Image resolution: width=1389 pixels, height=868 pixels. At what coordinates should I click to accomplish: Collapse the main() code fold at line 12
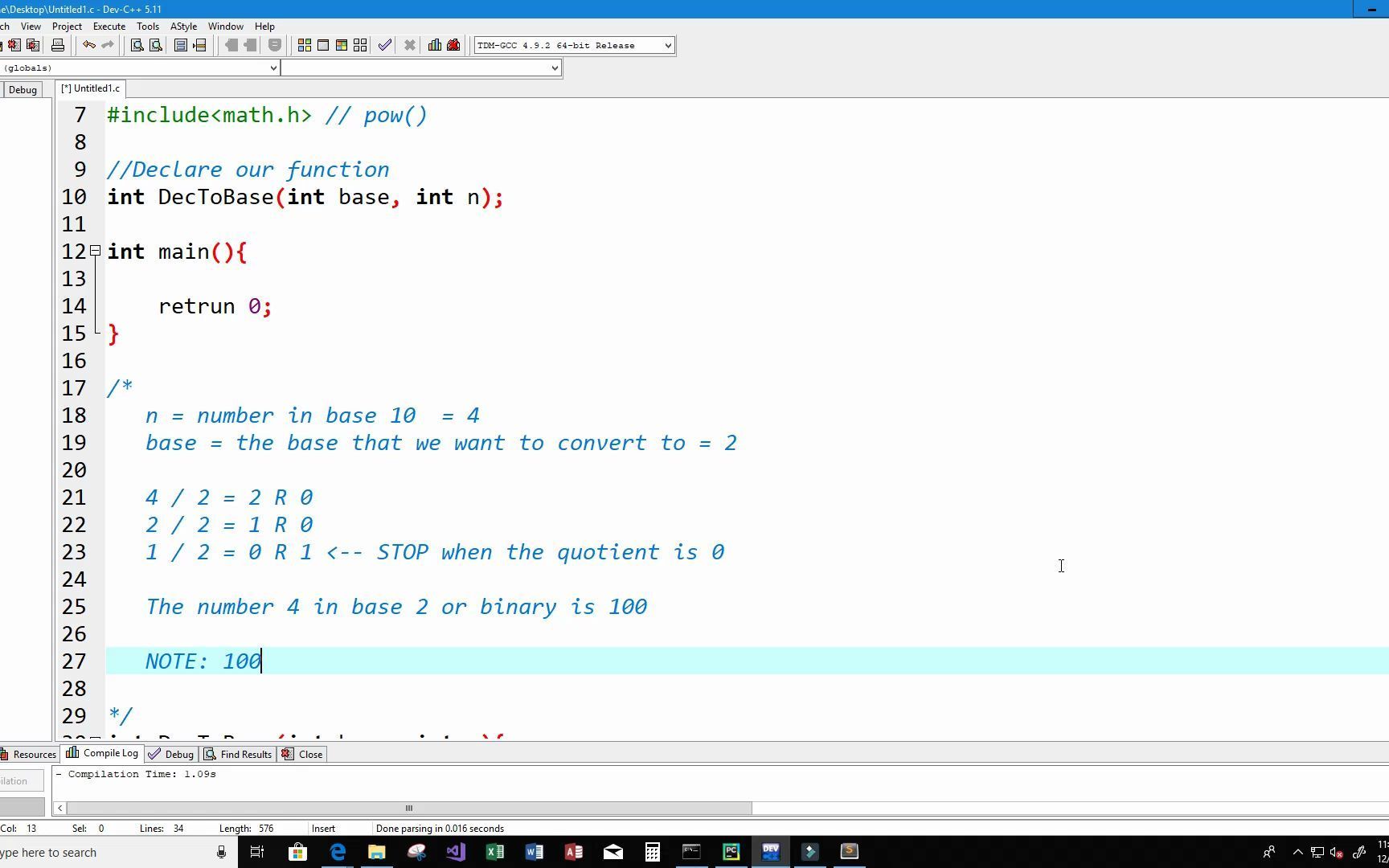click(95, 252)
